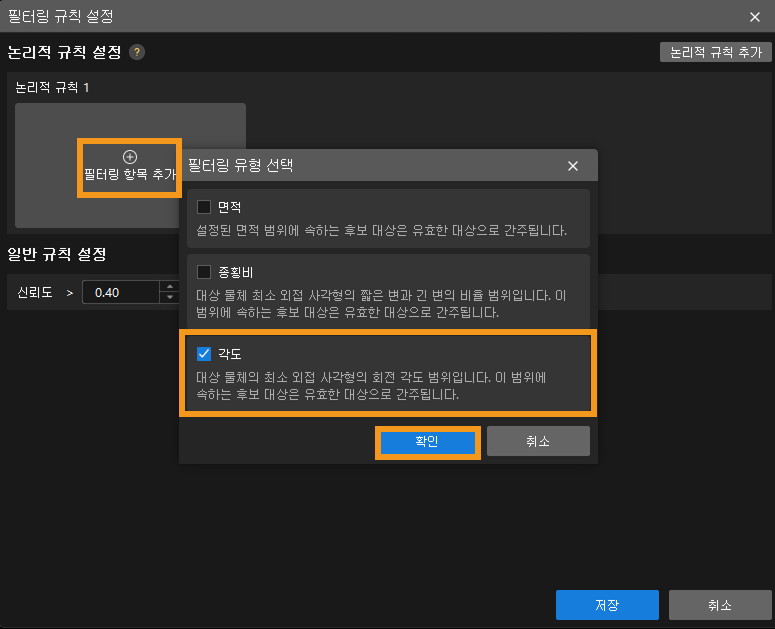Click the 각도 description text
The height and width of the screenshot is (629, 775).
[371, 386]
